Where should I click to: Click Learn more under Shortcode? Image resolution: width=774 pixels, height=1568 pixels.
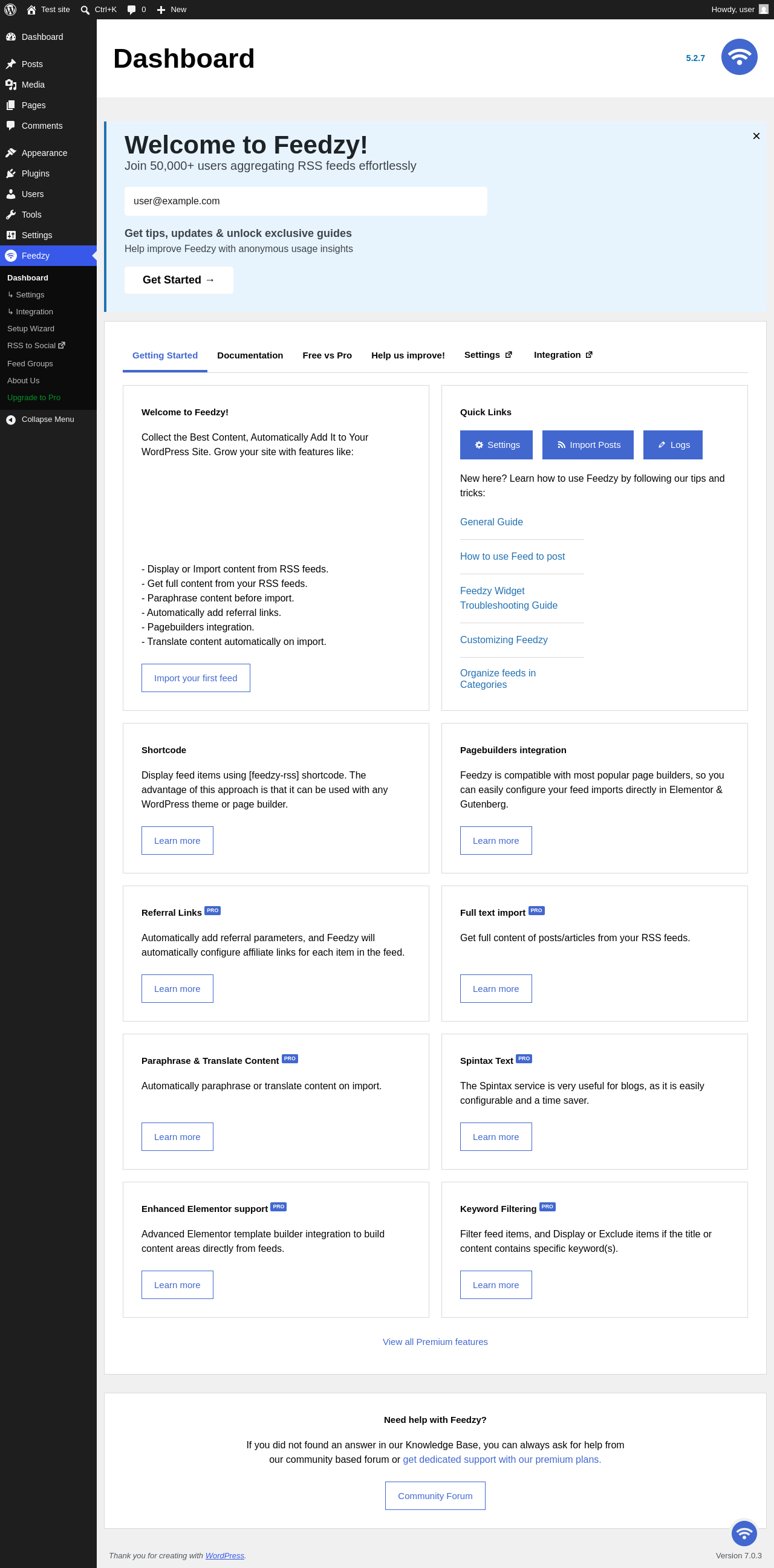point(177,841)
